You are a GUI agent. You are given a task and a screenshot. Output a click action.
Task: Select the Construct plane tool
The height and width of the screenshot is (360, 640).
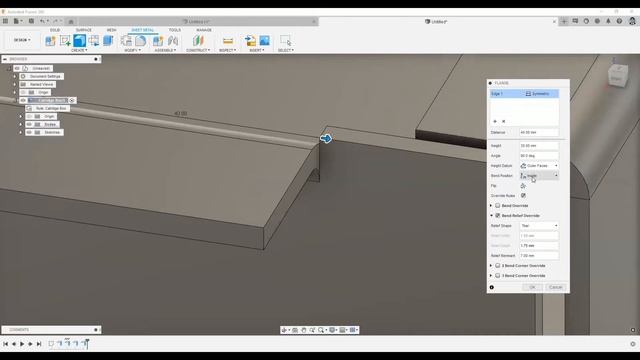(198, 40)
